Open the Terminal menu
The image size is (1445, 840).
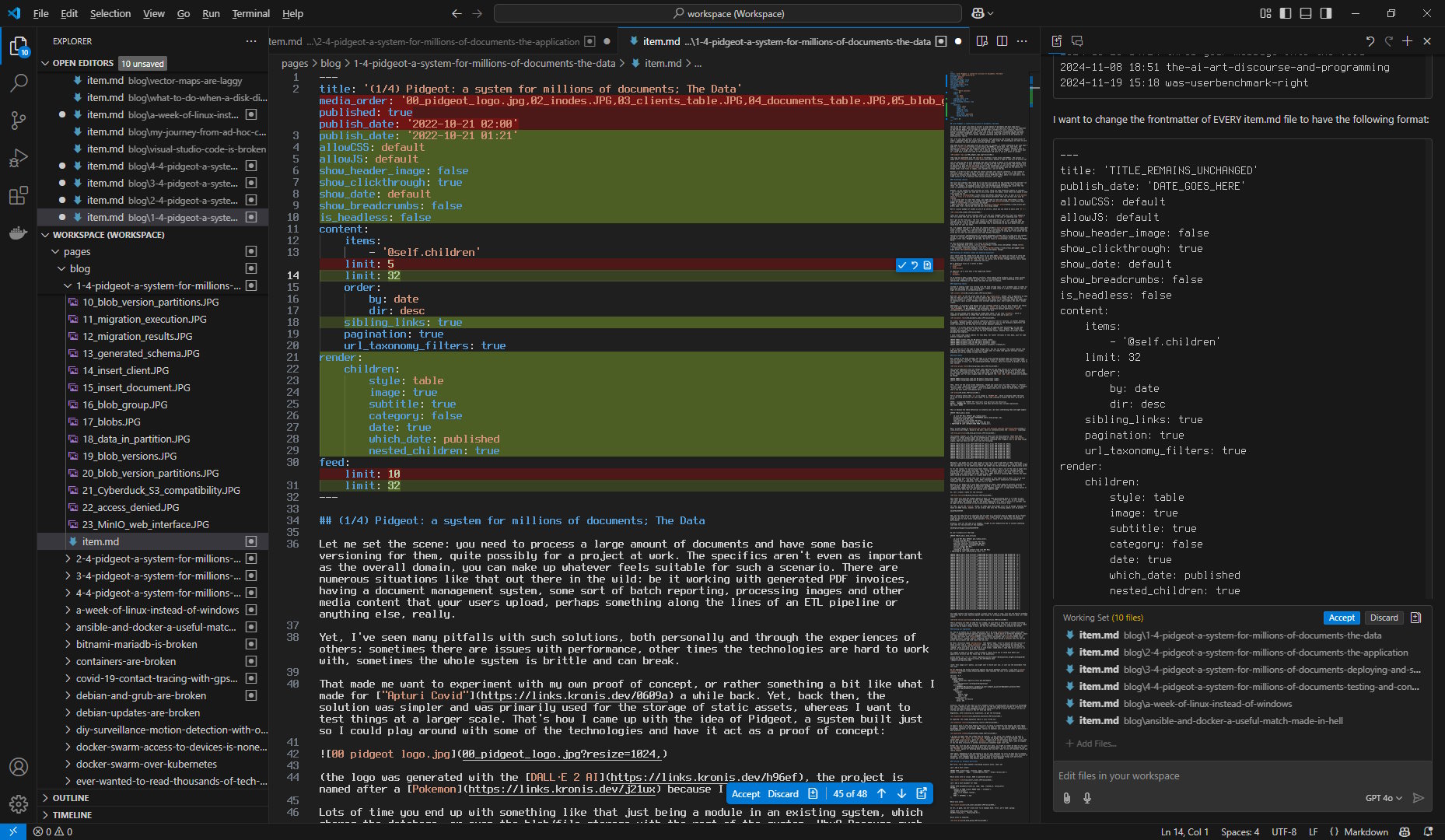[x=250, y=13]
